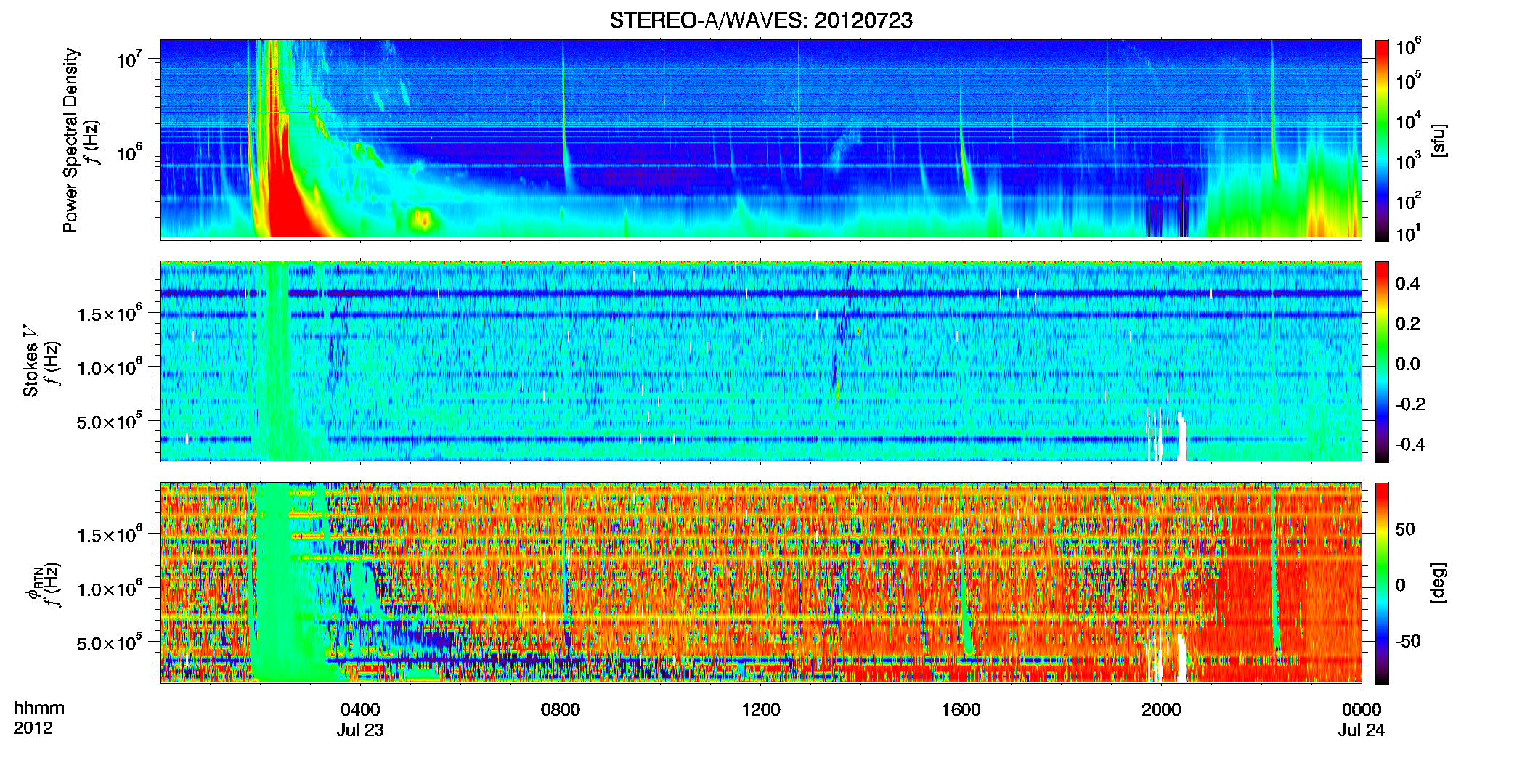Click the bottom panel degree colorbar
The height and width of the screenshot is (784, 1522).
coord(1382,583)
